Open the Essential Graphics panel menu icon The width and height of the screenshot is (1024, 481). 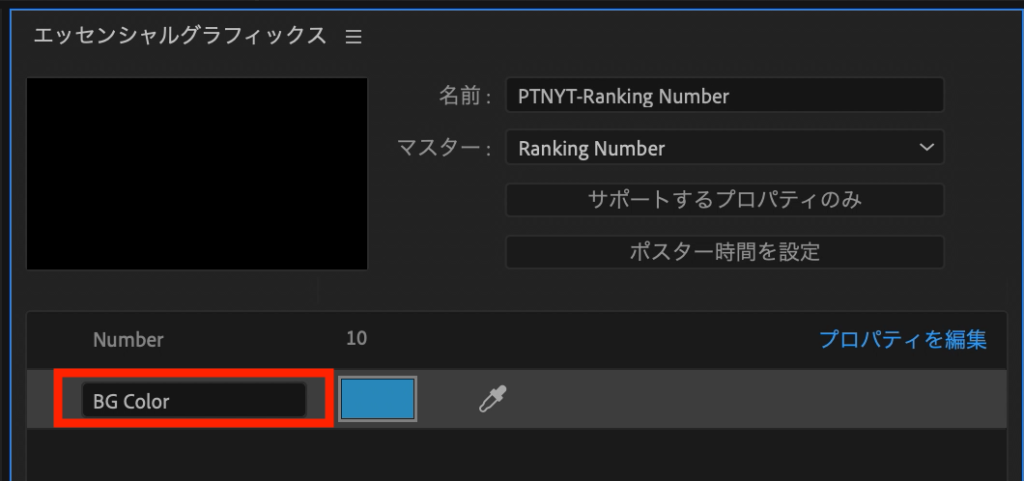(353, 37)
